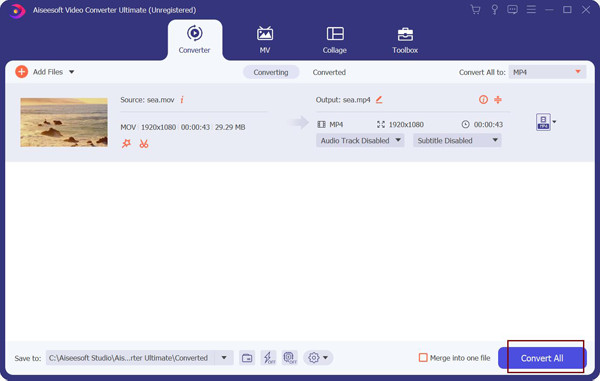Expand the format profile dropdown arrow
The width and height of the screenshot is (600, 381).
click(x=554, y=122)
